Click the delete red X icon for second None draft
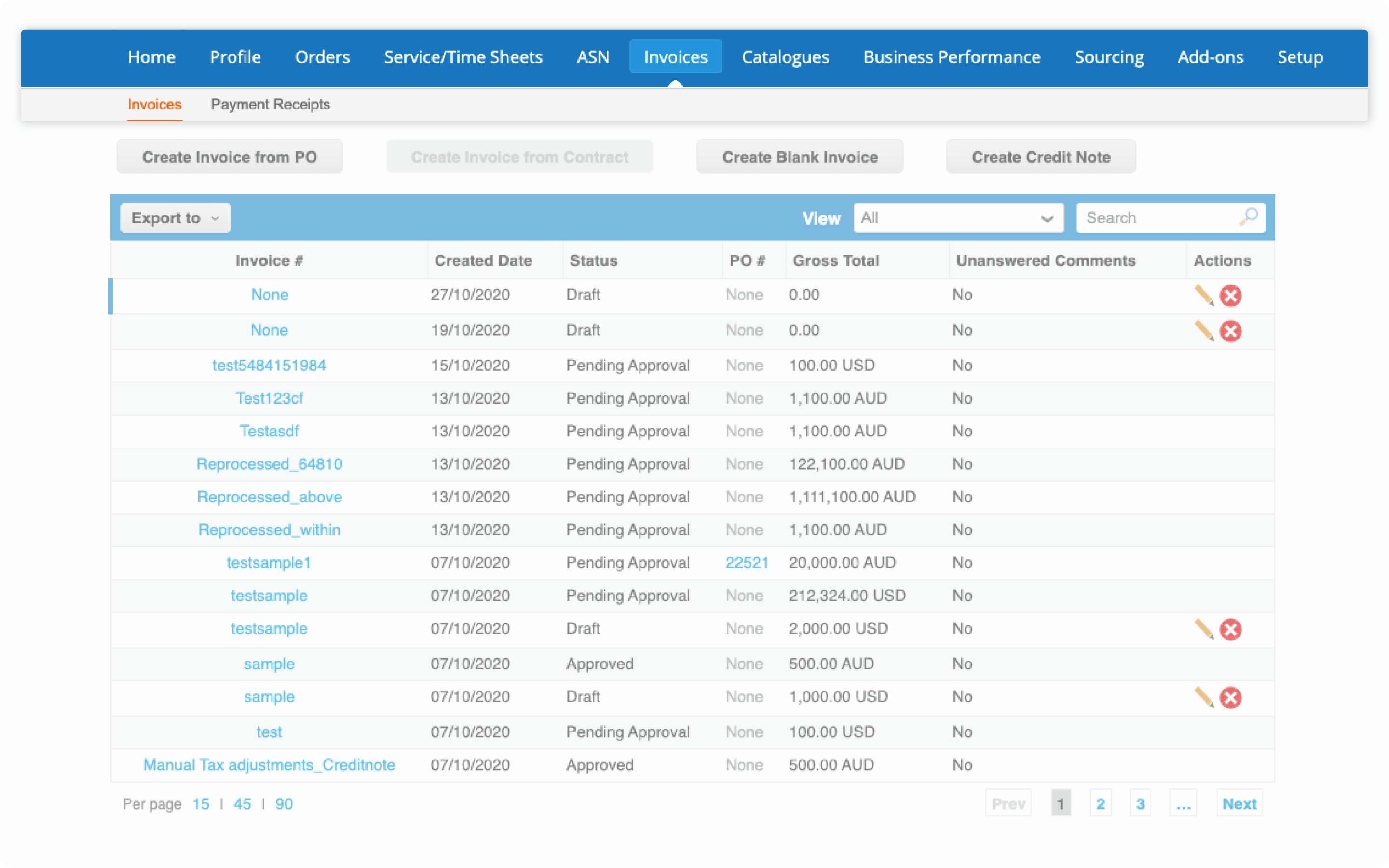 tap(1232, 329)
